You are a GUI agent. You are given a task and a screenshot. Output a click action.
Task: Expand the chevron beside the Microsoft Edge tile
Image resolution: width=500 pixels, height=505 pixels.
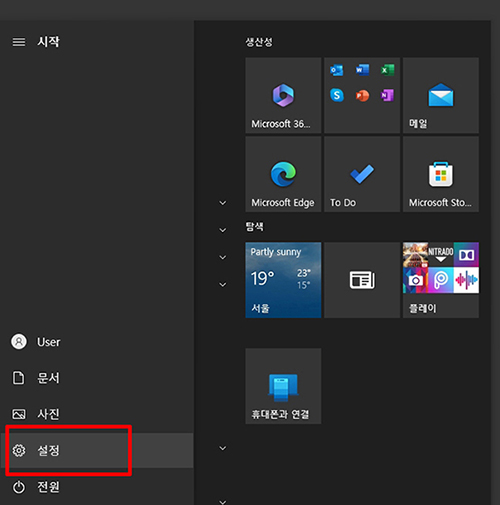click(223, 203)
